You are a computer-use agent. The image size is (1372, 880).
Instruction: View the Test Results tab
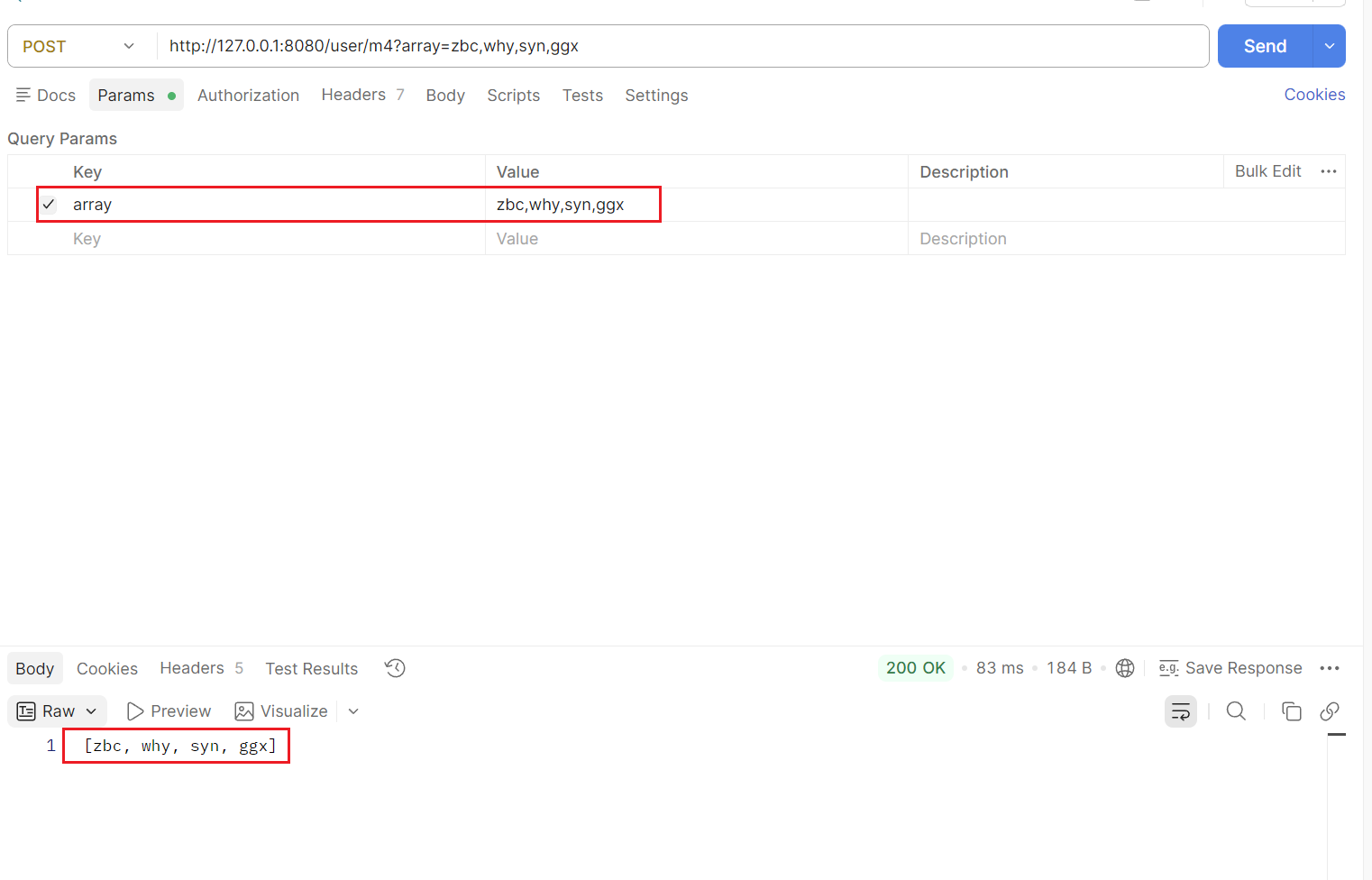pyautogui.click(x=311, y=668)
